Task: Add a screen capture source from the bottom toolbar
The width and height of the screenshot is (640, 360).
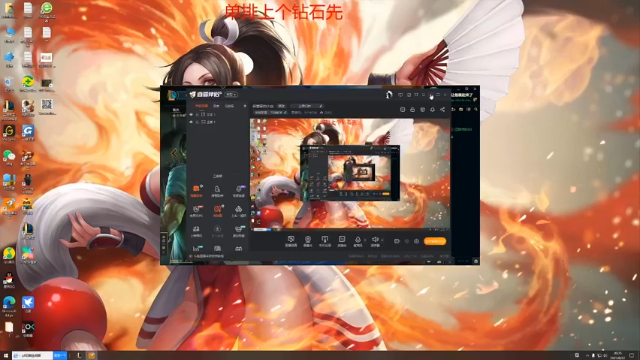Action: point(291,241)
